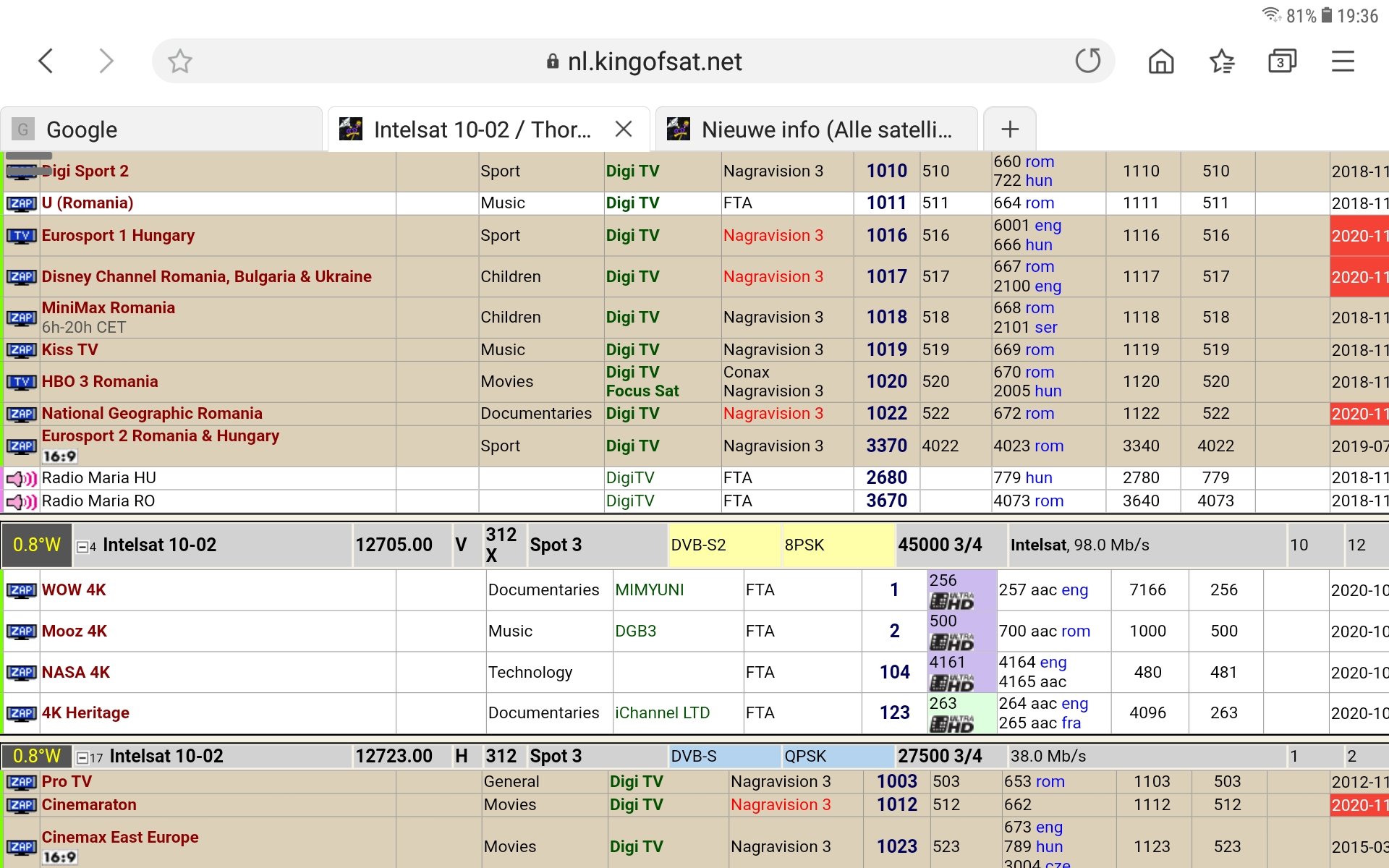The image size is (1389, 868).
Task: Open the Digi TV link for Kiss TV
Action: pyautogui.click(x=632, y=349)
